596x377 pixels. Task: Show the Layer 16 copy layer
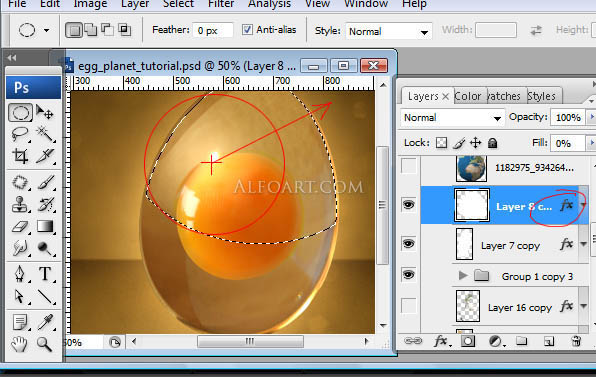(409, 306)
